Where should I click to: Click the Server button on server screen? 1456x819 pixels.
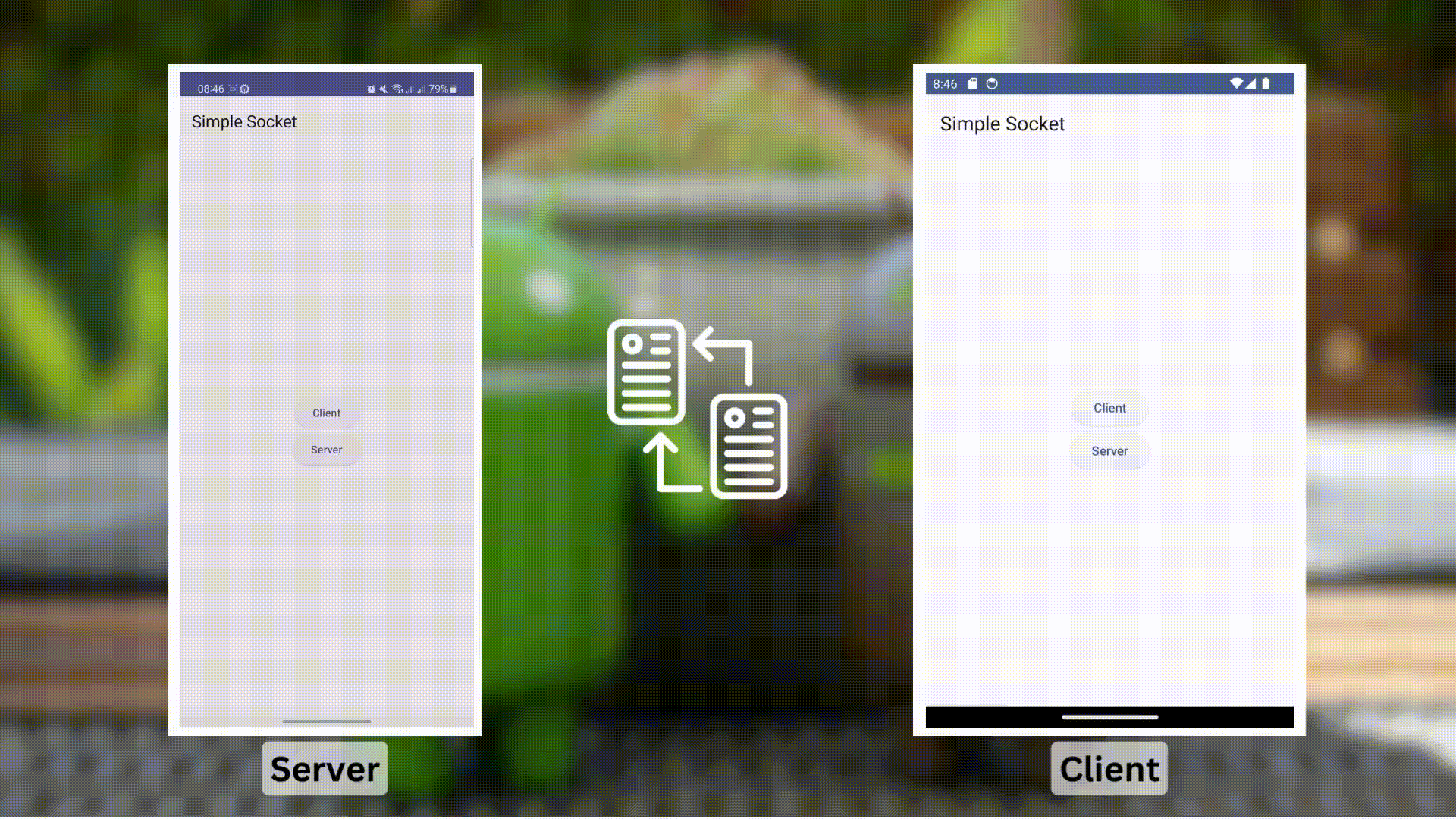[x=326, y=449]
